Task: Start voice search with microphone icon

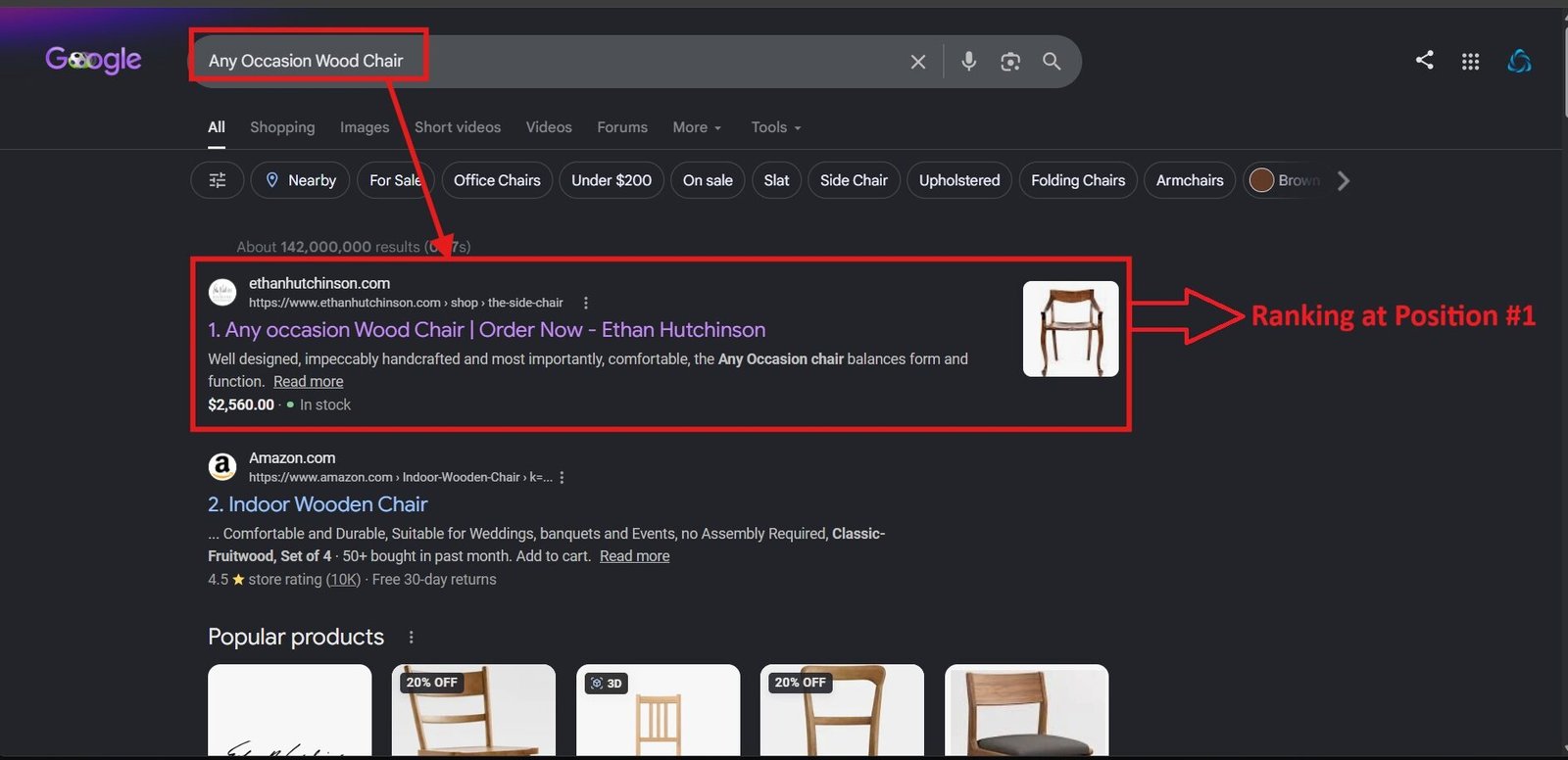Action: coord(968,62)
